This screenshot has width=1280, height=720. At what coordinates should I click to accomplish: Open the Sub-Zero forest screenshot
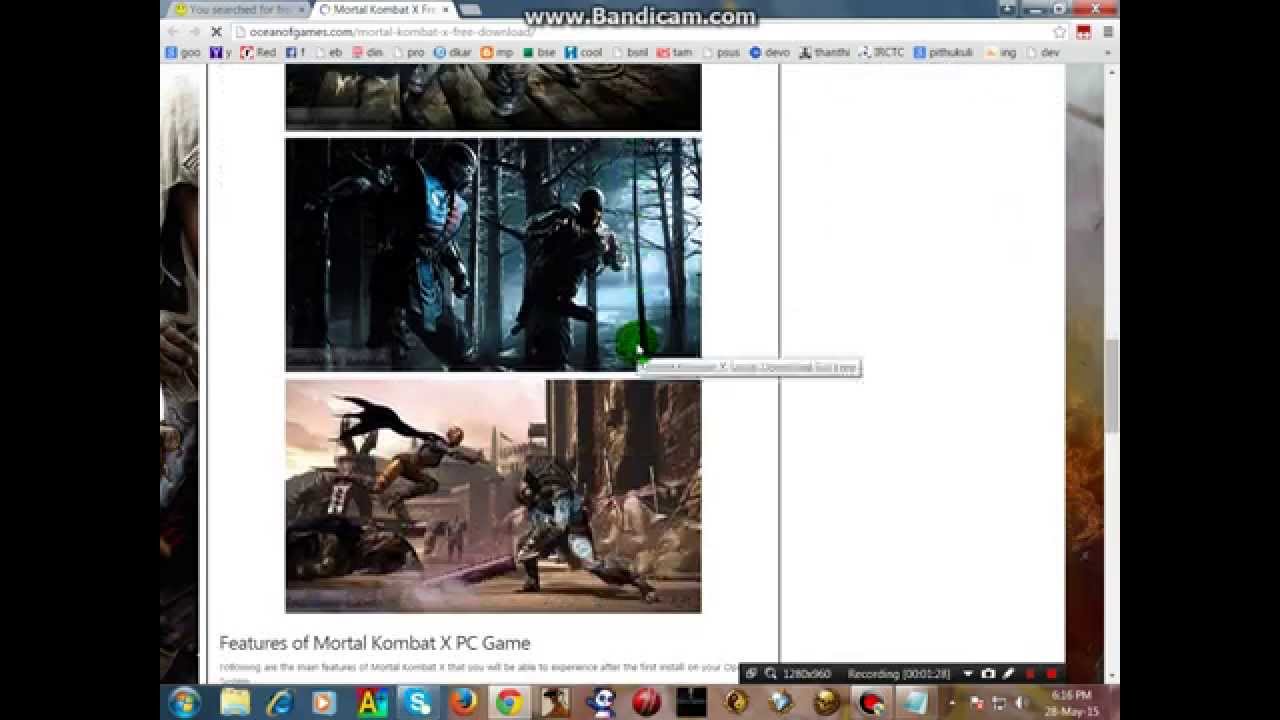493,255
